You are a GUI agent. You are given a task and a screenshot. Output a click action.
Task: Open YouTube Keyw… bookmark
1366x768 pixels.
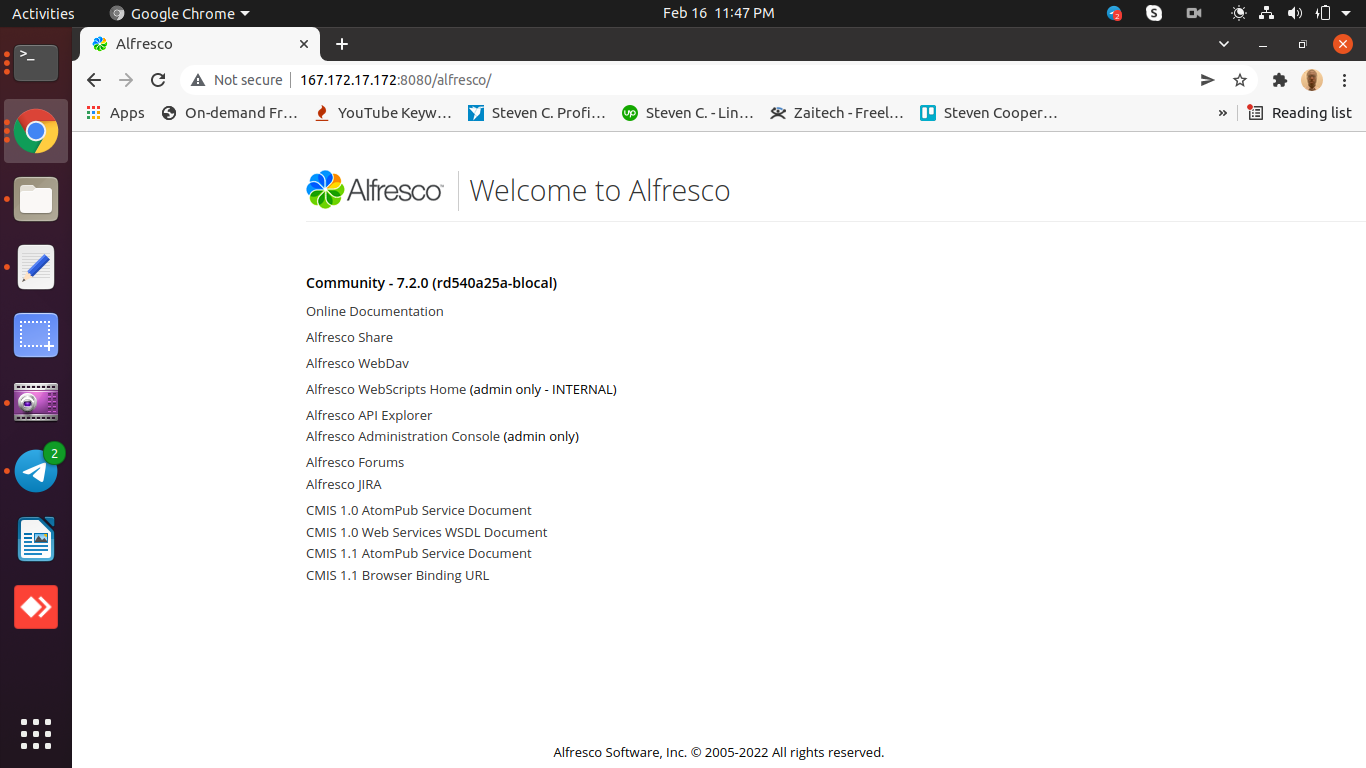coord(383,113)
